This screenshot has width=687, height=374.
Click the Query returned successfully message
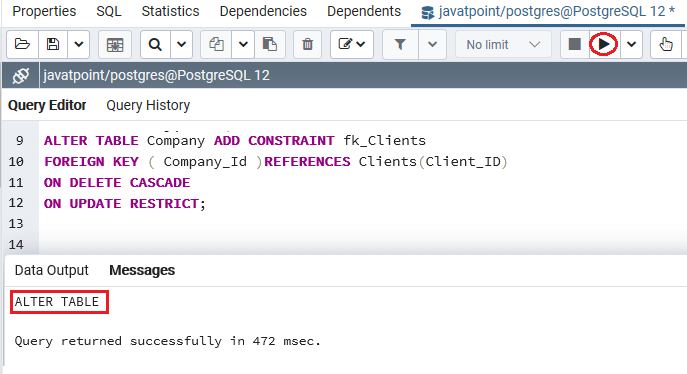pyautogui.click(x=168, y=341)
